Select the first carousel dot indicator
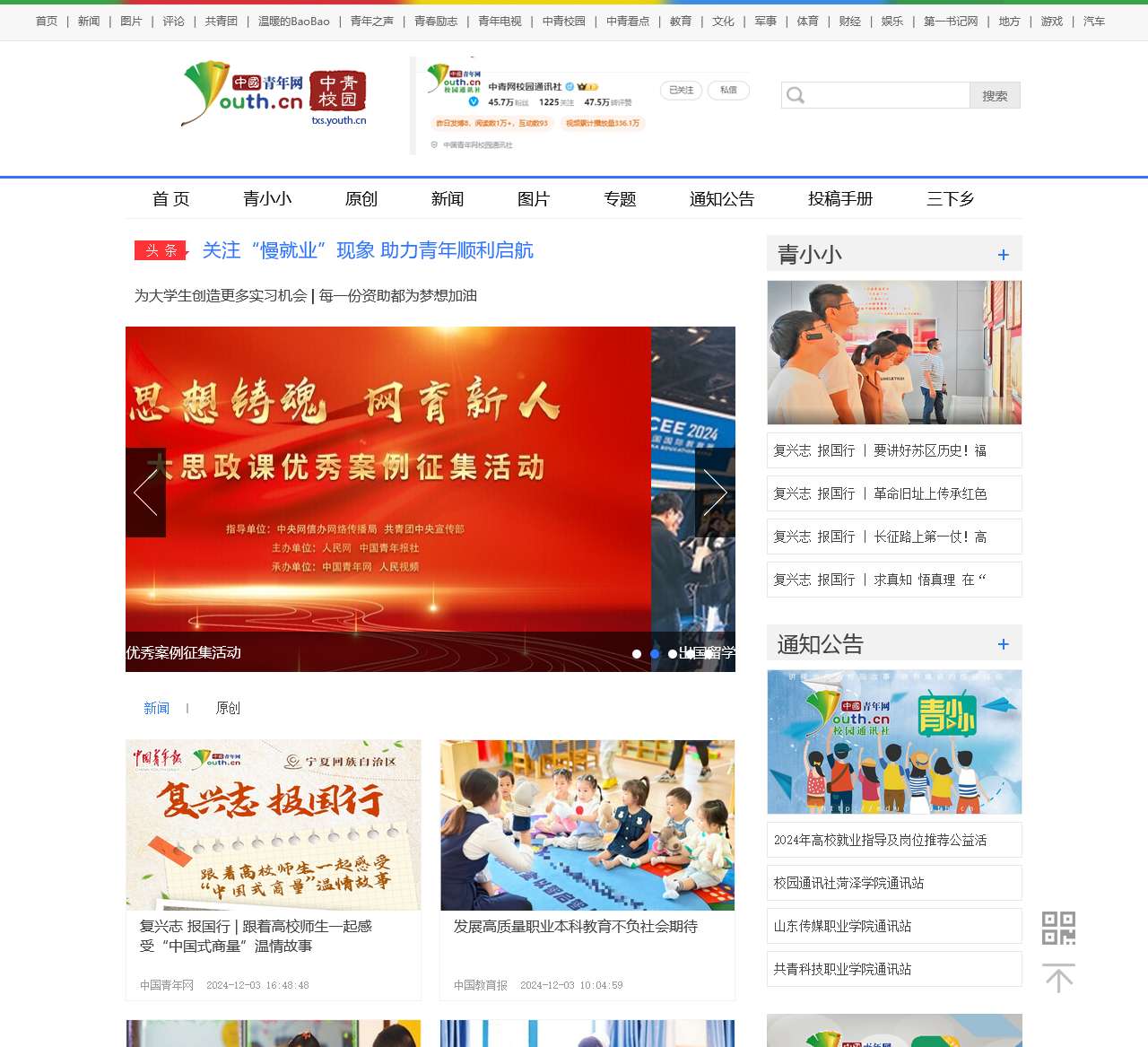 (637, 654)
